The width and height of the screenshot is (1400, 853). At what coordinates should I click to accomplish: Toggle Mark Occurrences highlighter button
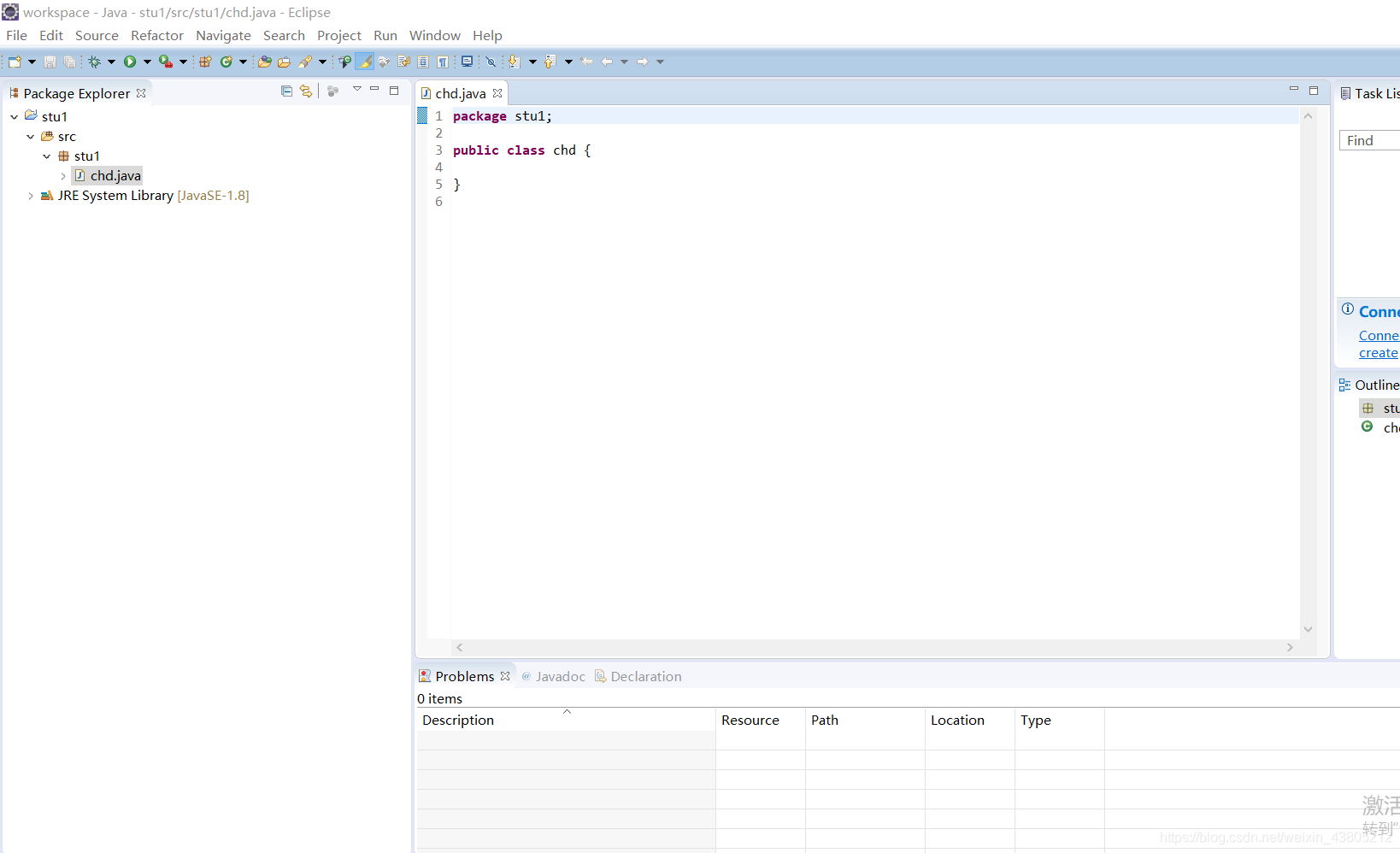pyautogui.click(x=365, y=62)
